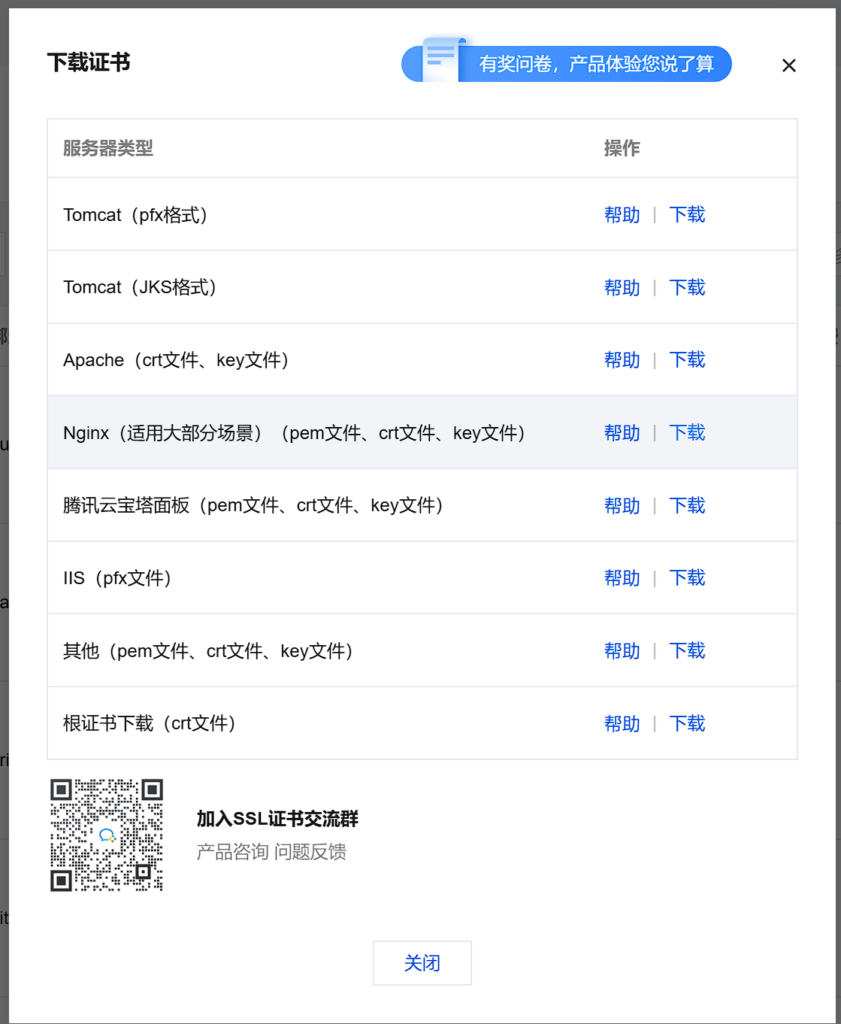Click 帮助 for Tomcat（pfx格式）
Screen dimensions: 841x1024
point(622,215)
